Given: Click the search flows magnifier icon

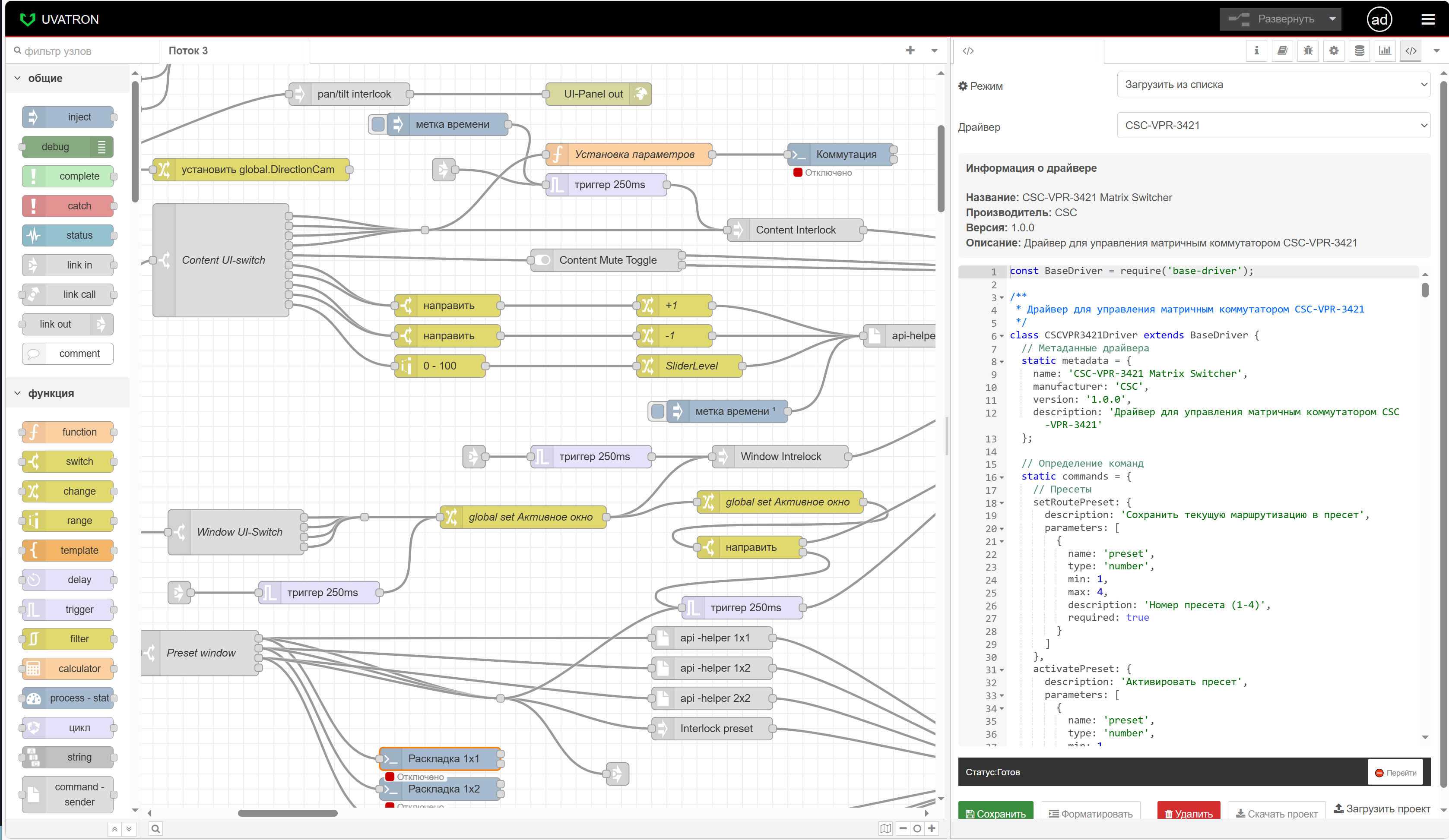Looking at the screenshot, I should click(155, 828).
